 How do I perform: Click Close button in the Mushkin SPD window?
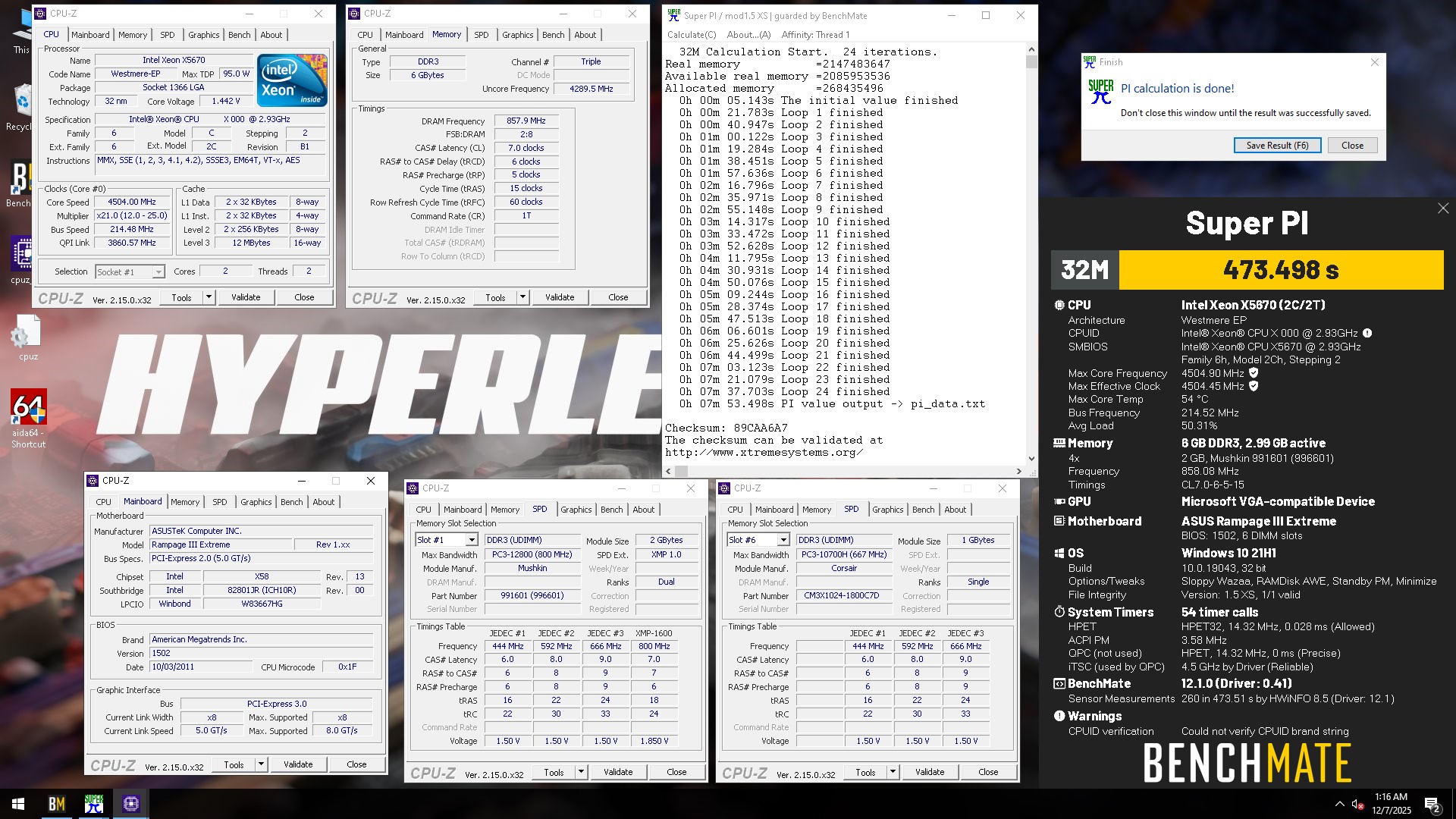tap(676, 772)
